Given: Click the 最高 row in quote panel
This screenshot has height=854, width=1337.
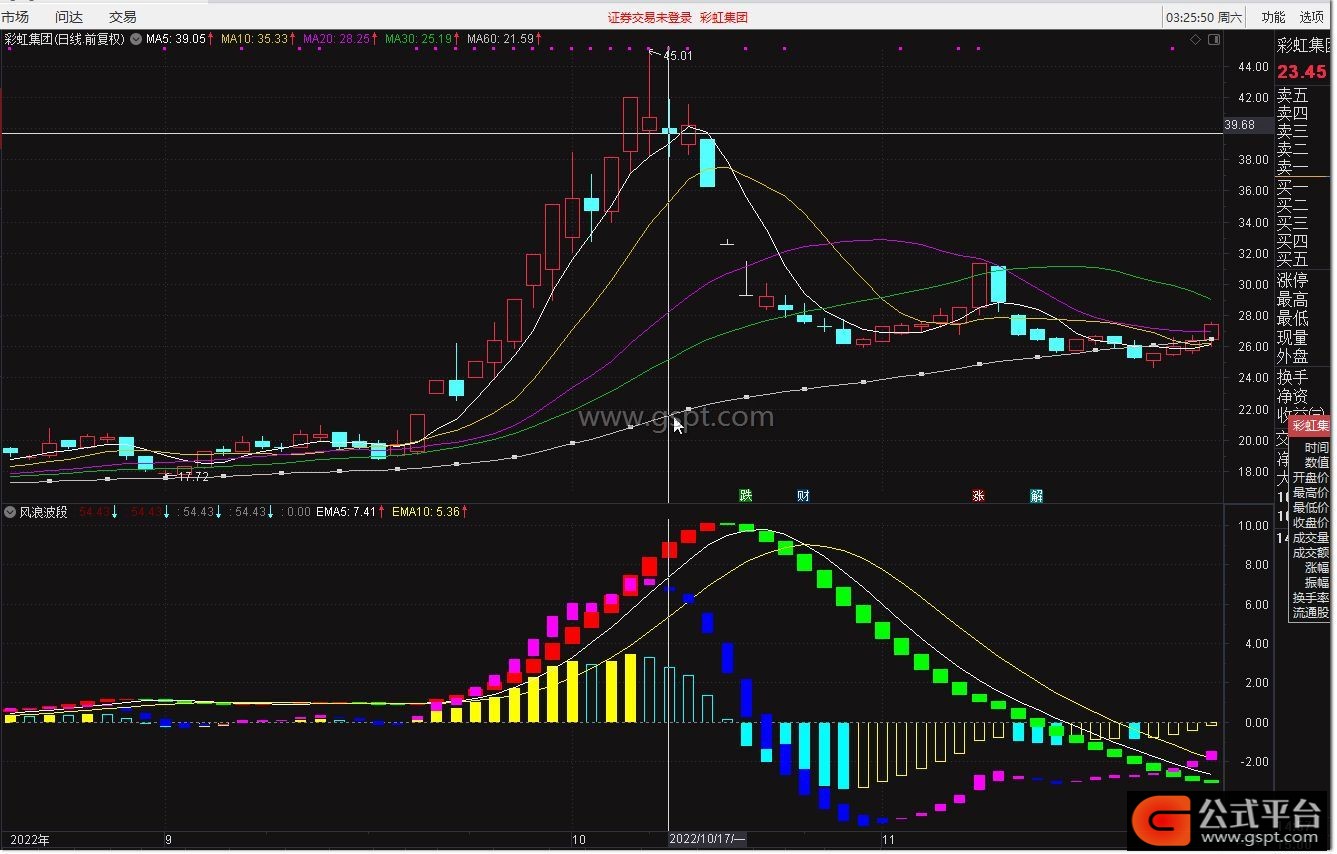Looking at the screenshot, I should pos(1292,300).
